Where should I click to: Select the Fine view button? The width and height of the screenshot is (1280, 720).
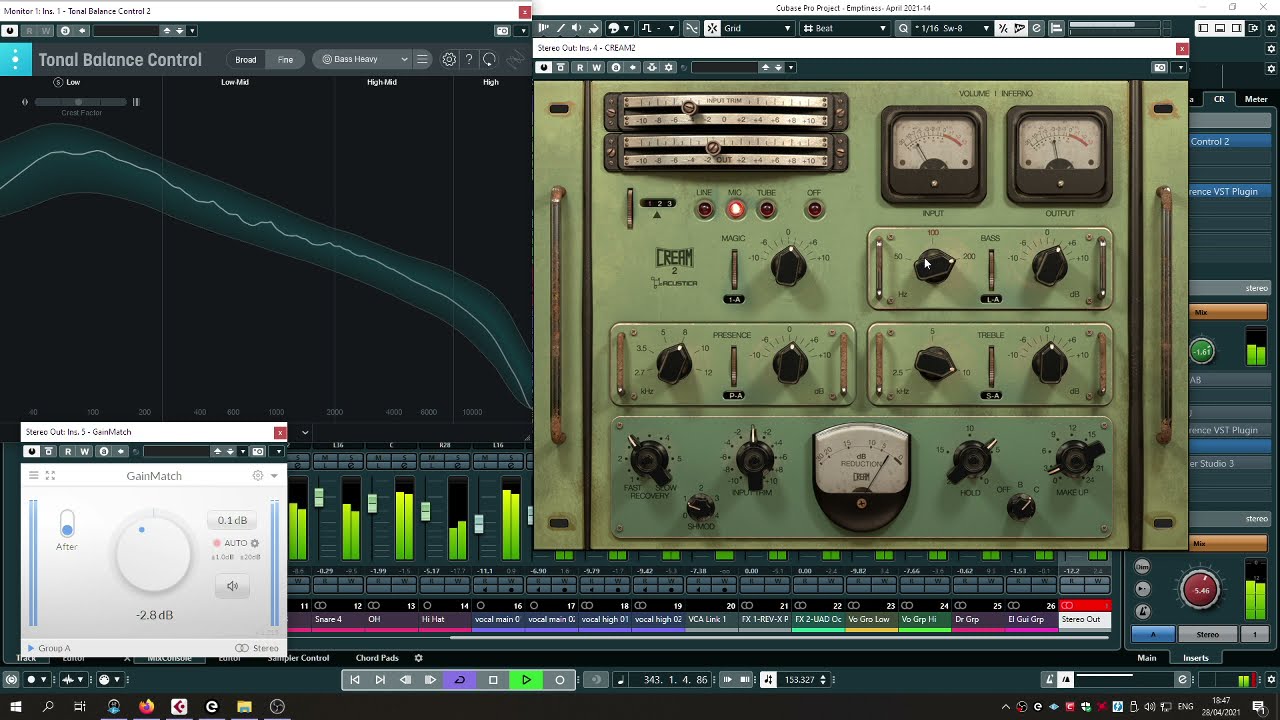[x=285, y=60]
